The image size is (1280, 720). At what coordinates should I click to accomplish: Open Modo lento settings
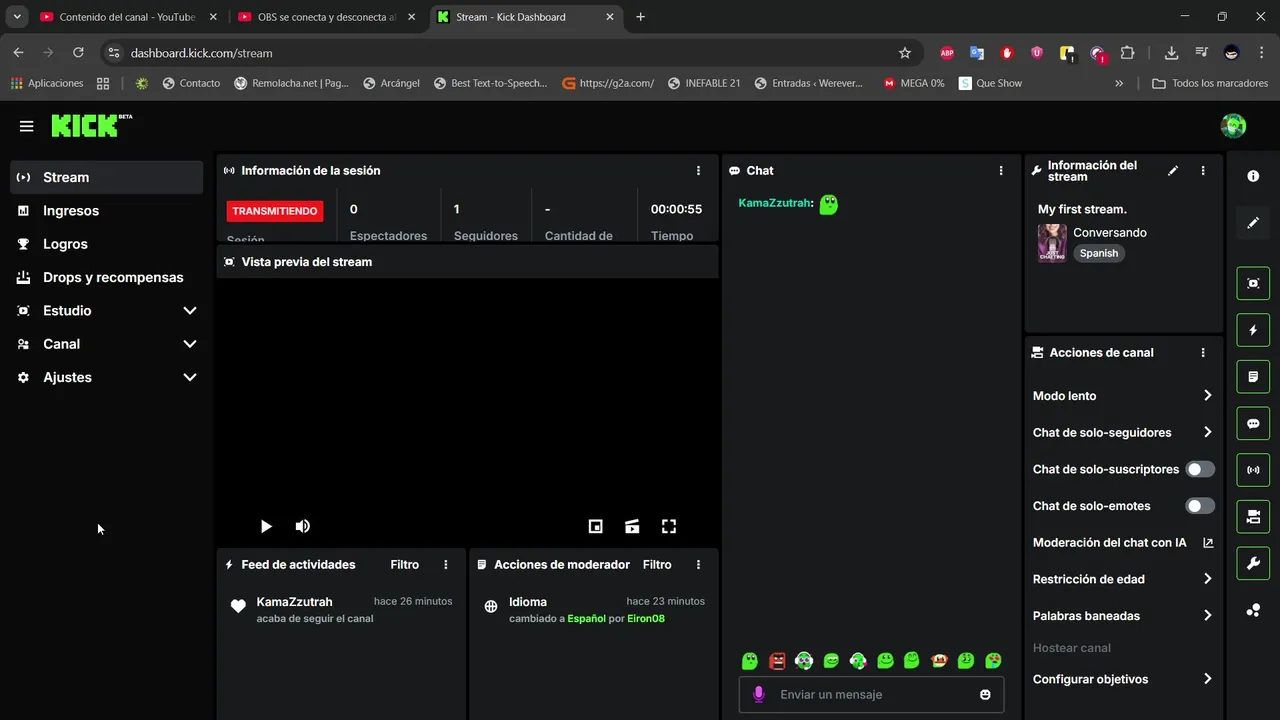(x=1123, y=396)
